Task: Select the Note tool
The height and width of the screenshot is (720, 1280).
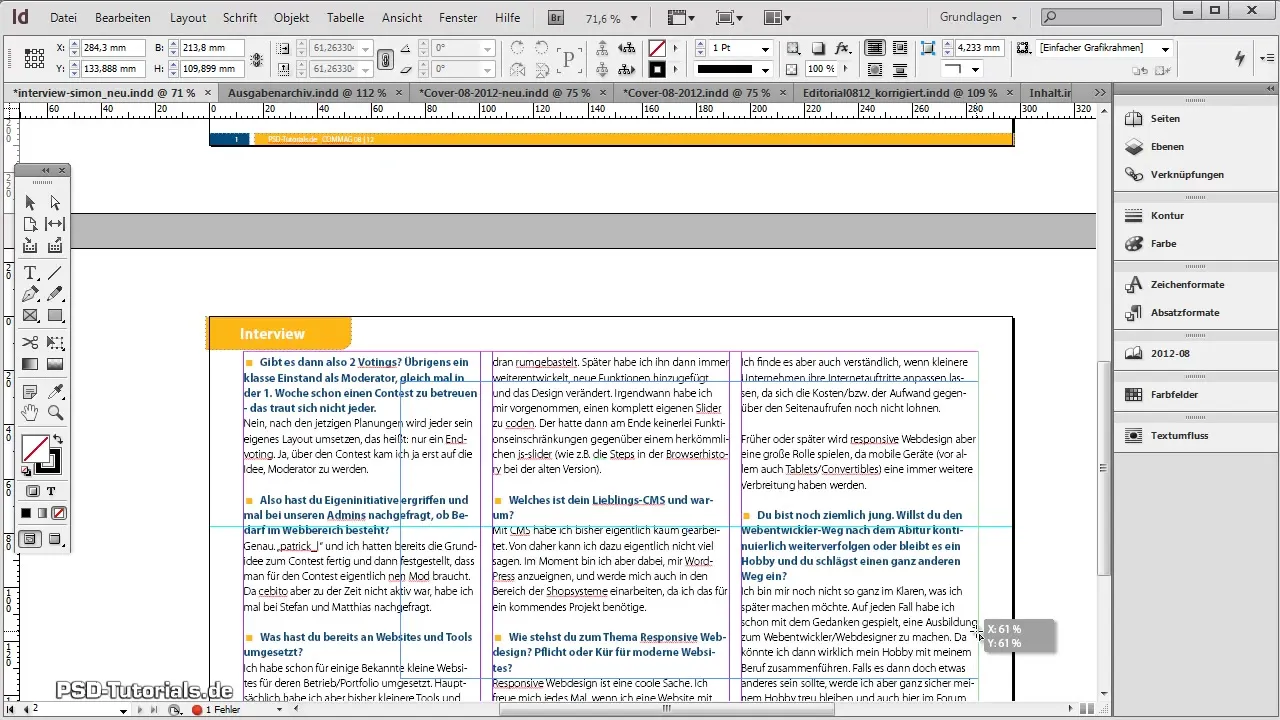Action: (30, 391)
